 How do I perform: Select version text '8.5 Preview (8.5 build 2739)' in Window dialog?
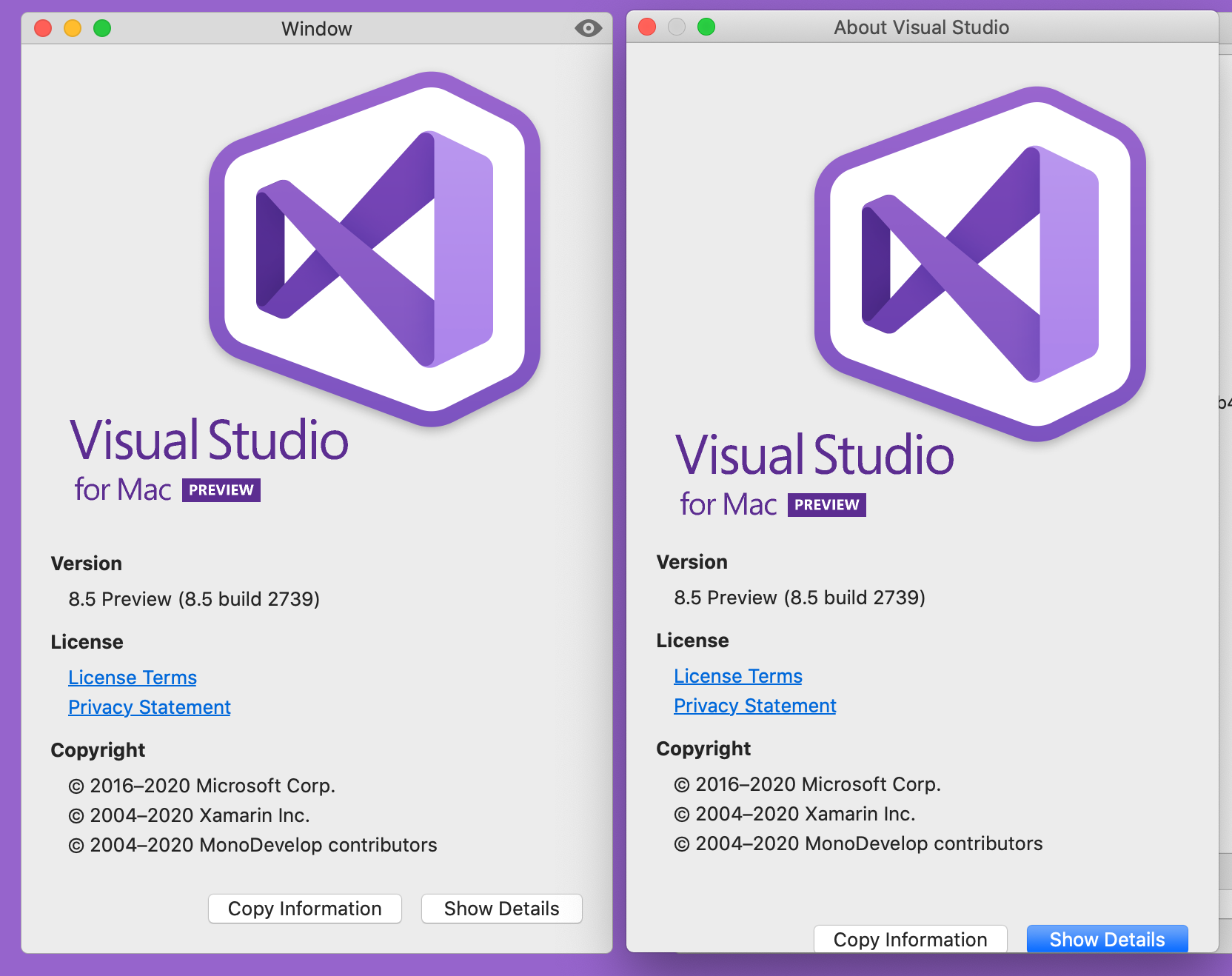194,599
